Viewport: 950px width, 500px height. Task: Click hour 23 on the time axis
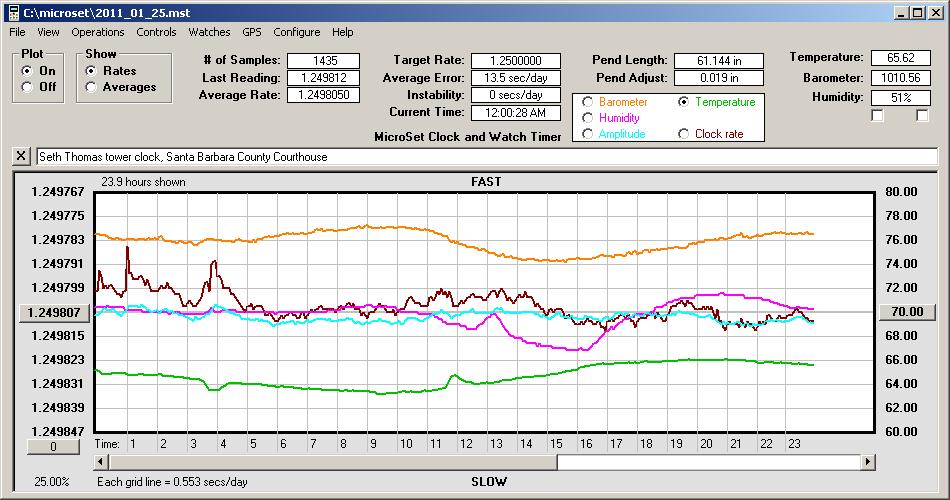click(794, 444)
